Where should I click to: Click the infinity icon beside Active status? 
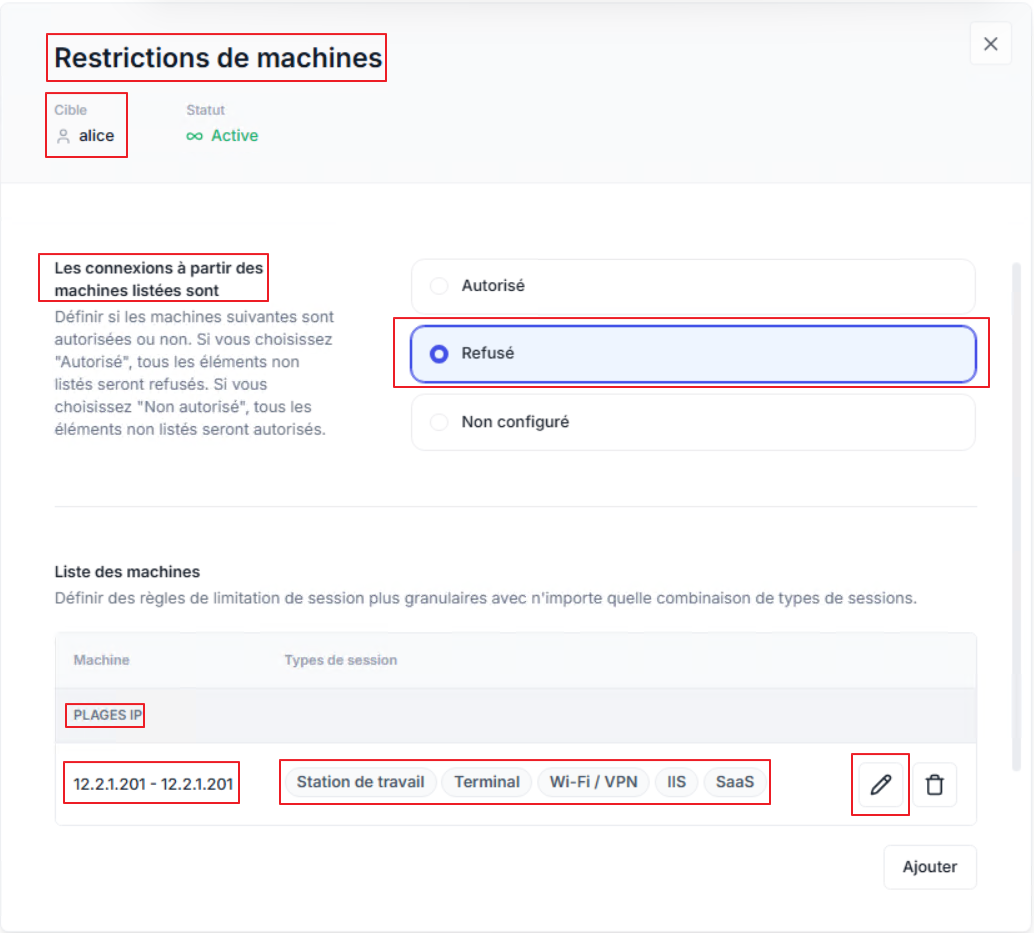pyautogui.click(x=194, y=136)
